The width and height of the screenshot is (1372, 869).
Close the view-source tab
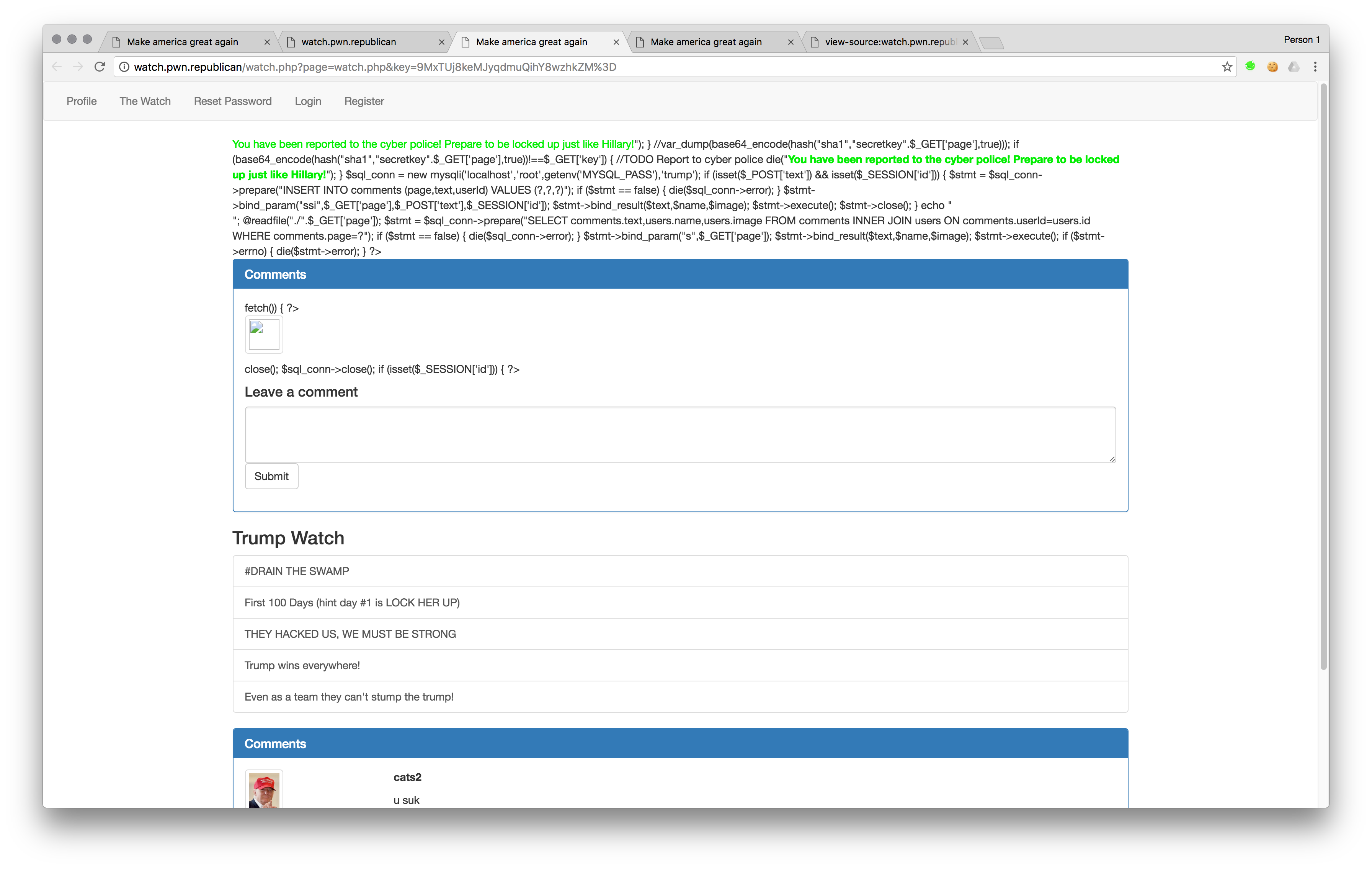965,42
